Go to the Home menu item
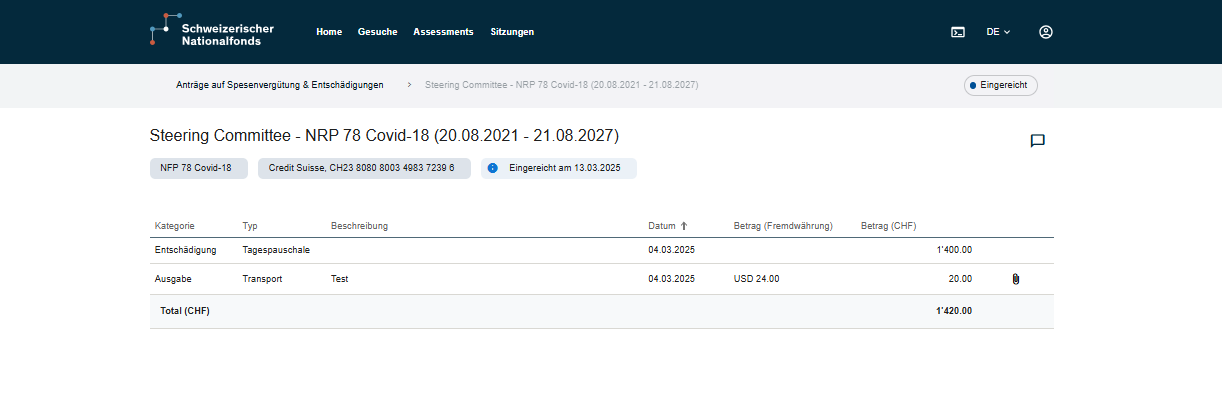The width and height of the screenshot is (1222, 417). [329, 32]
